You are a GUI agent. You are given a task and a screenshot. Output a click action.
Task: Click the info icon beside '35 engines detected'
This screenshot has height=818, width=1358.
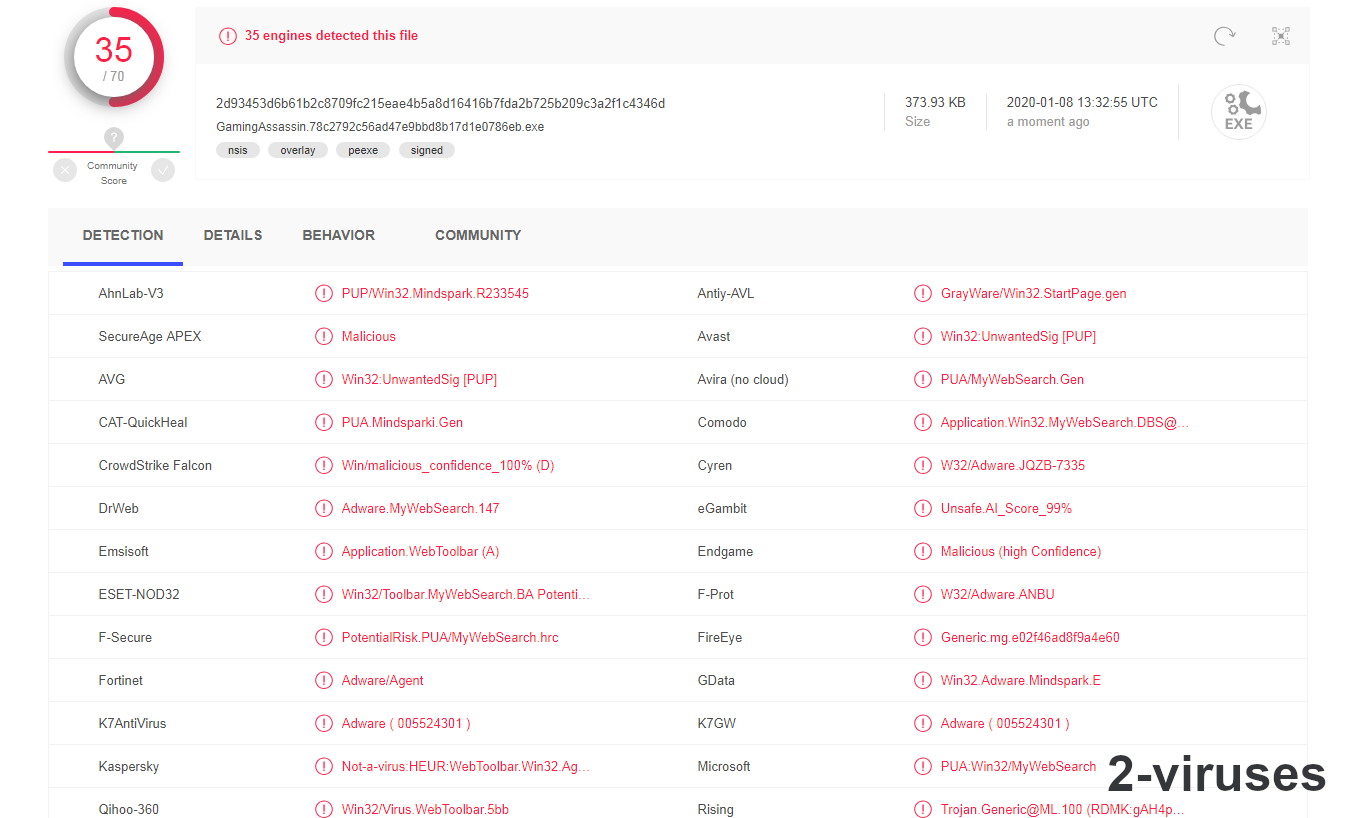point(226,35)
